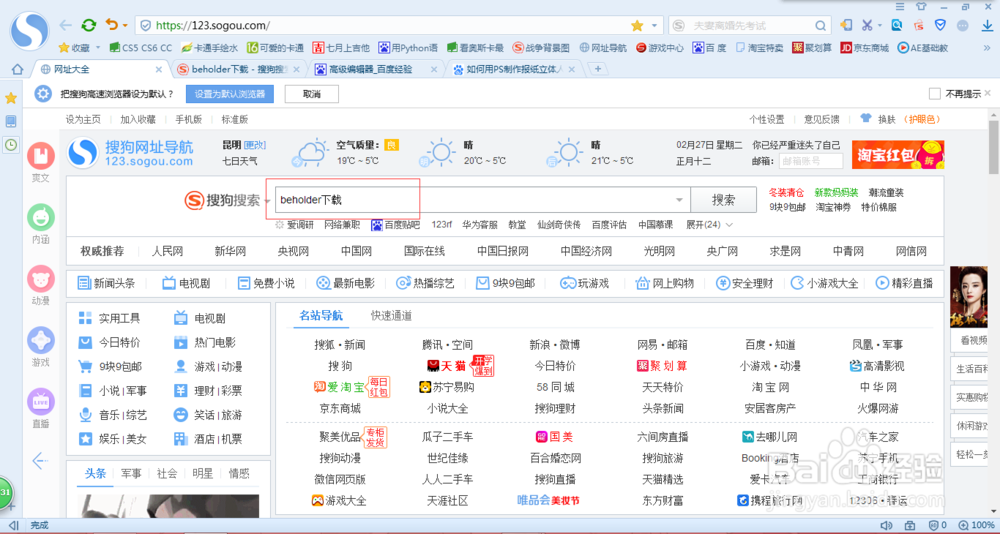1000x534 pixels.
Task: Expand the 收藏 favorites dropdown arrow
Action: pos(98,48)
